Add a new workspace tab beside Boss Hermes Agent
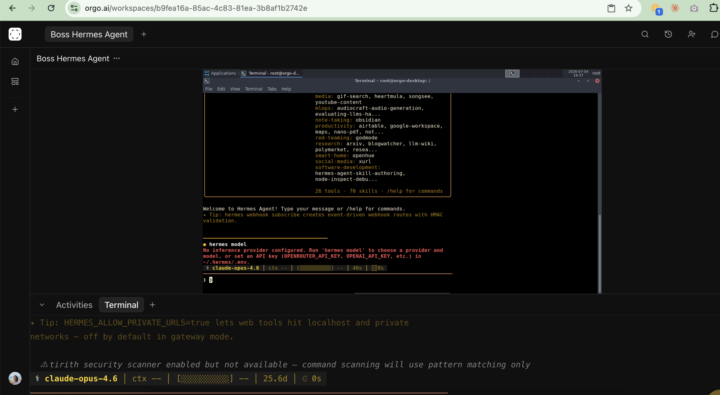Viewport: 720px width, 395px height. click(x=144, y=34)
